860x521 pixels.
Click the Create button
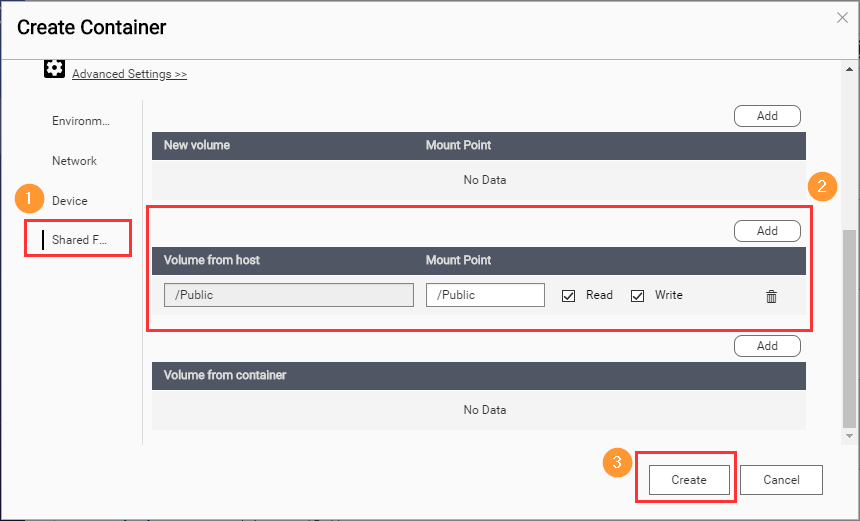click(x=688, y=480)
